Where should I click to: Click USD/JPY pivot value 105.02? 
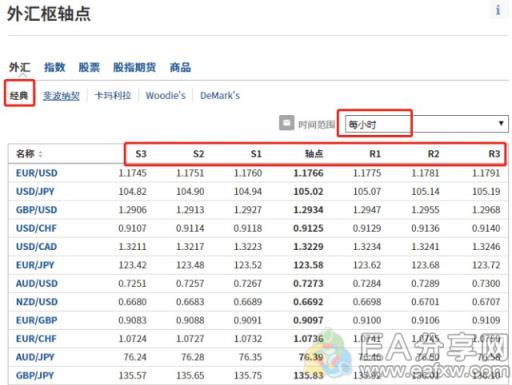308,192
